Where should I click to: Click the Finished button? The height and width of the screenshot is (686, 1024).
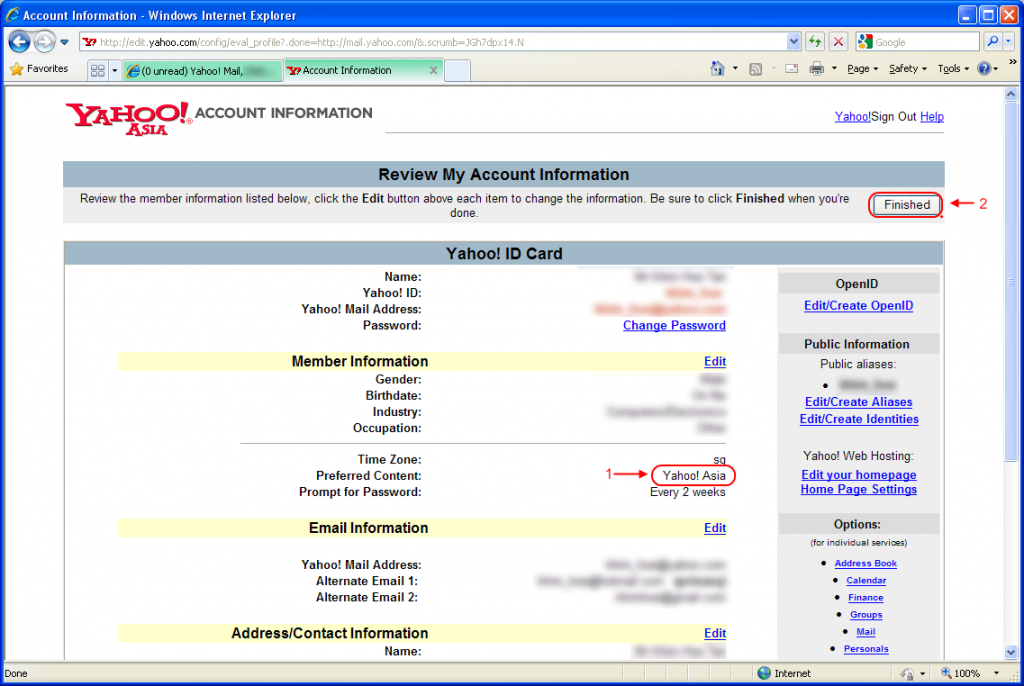click(906, 205)
